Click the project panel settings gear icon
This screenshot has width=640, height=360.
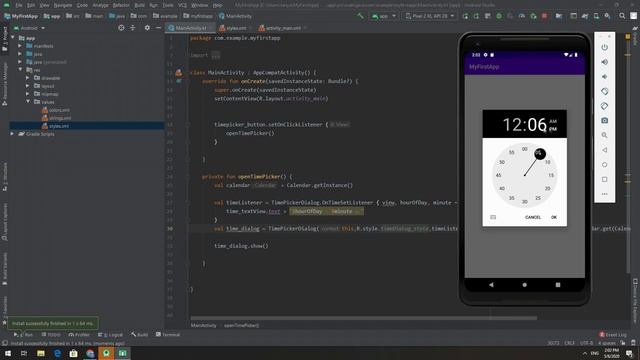pyautogui.click(x=147, y=28)
